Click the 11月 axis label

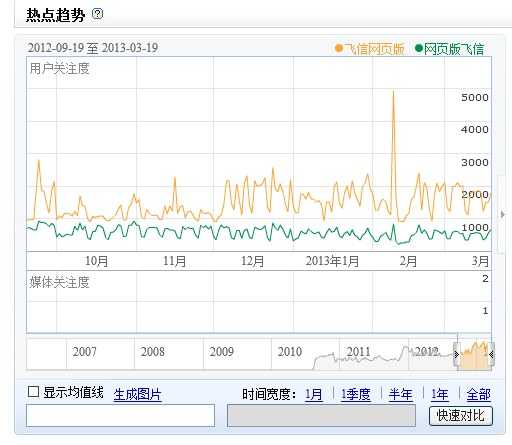tap(174, 261)
